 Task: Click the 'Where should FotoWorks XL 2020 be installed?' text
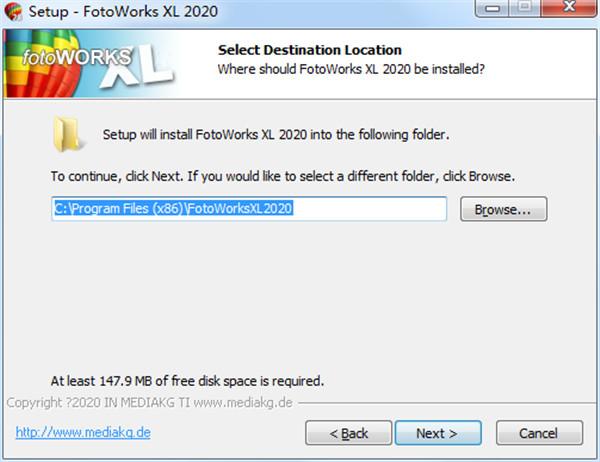[351, 69]
